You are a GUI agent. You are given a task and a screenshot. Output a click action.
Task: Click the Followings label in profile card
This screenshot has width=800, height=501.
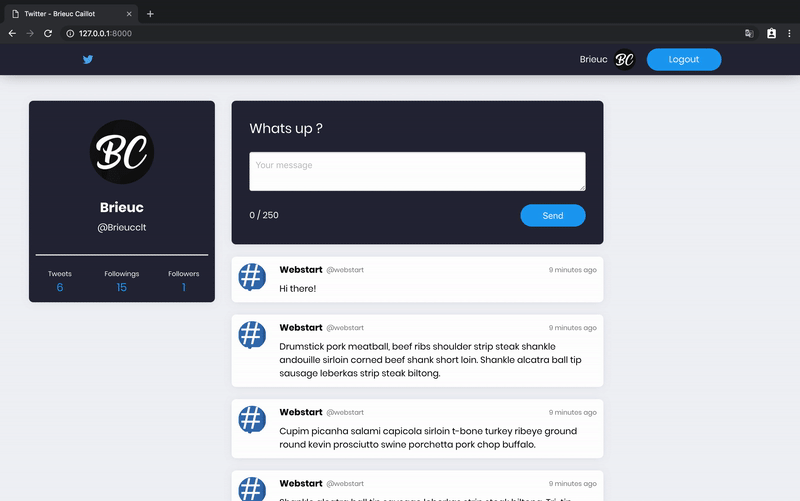(121, 274)
